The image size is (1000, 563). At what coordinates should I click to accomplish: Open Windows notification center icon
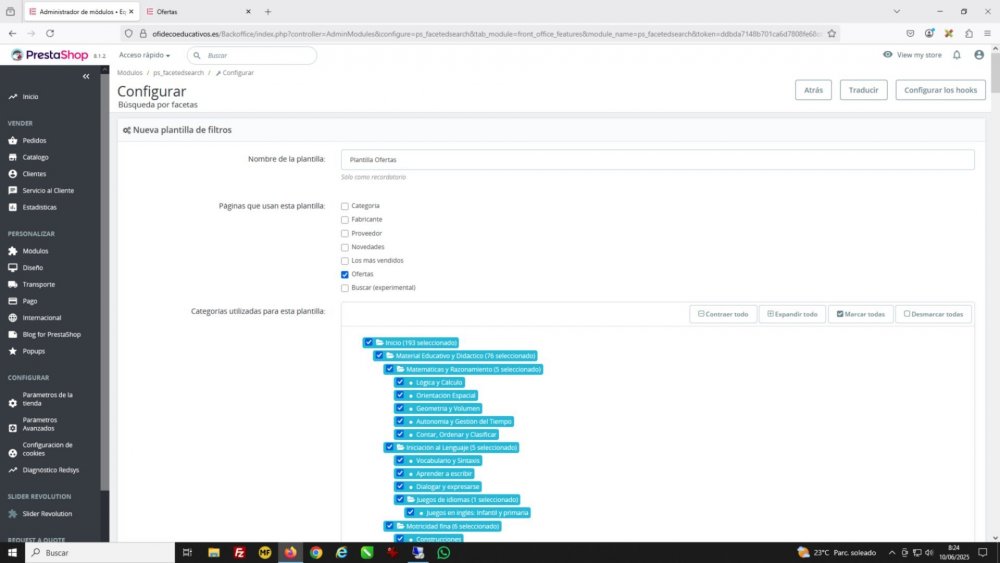[983, 553]
